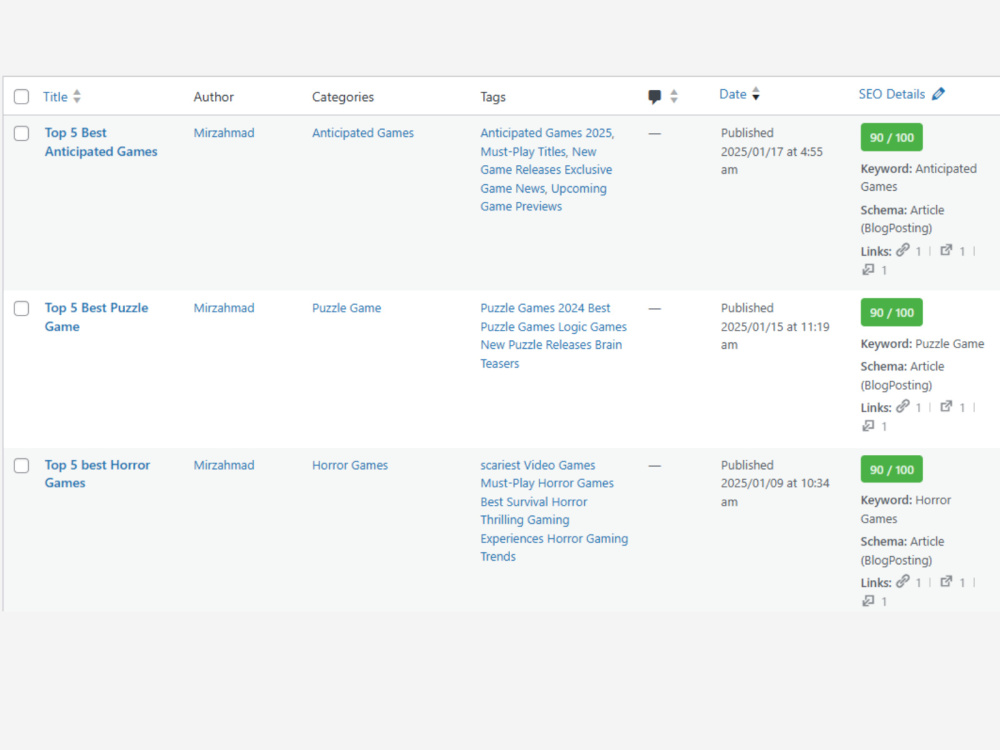Sort posts using arrows next to Date
Screen dimensions: 1000x750
756,94
